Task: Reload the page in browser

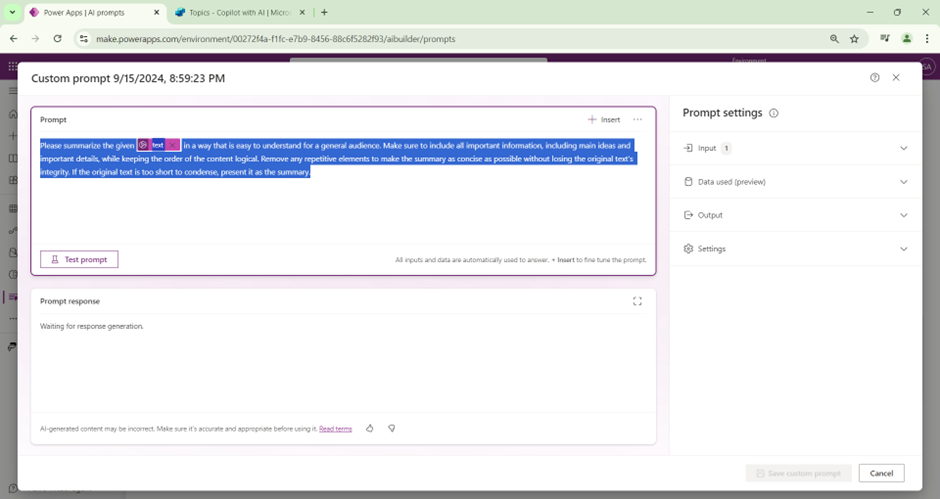Action: 57,38
